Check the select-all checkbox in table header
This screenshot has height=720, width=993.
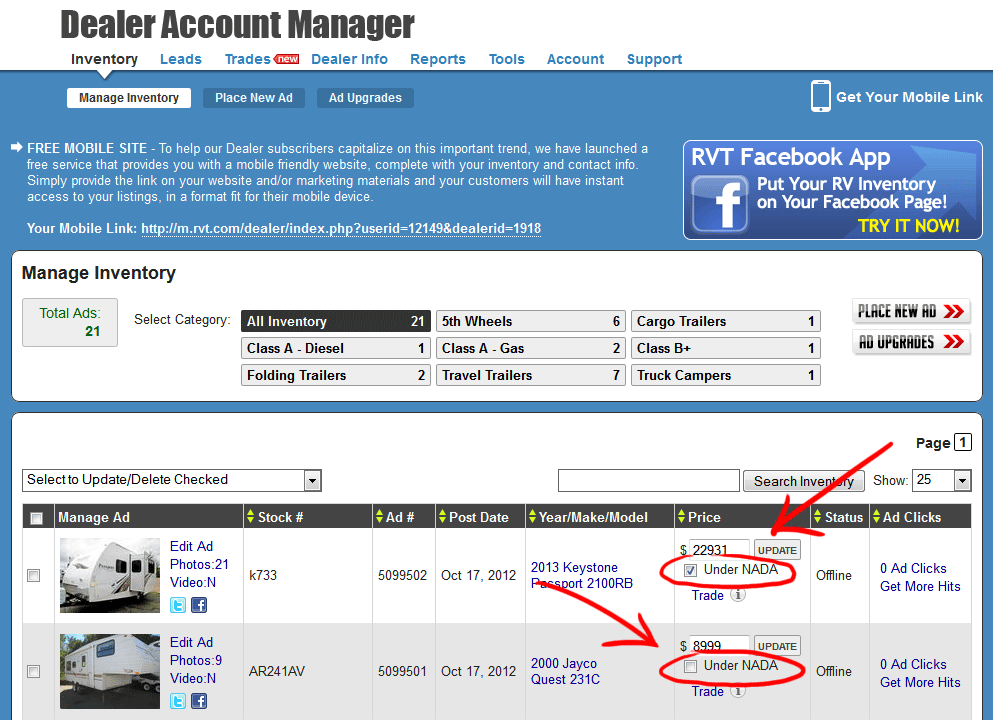[37, 518]
